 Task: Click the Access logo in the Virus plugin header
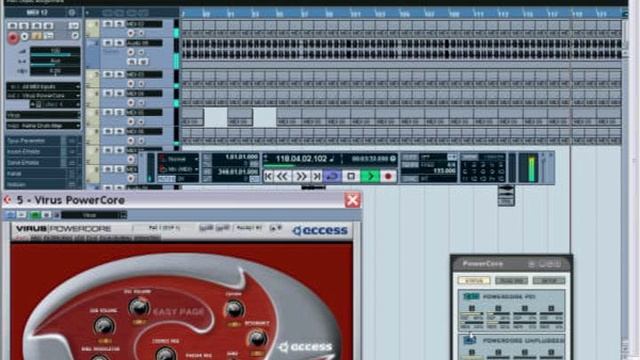[x=320, y=231]
